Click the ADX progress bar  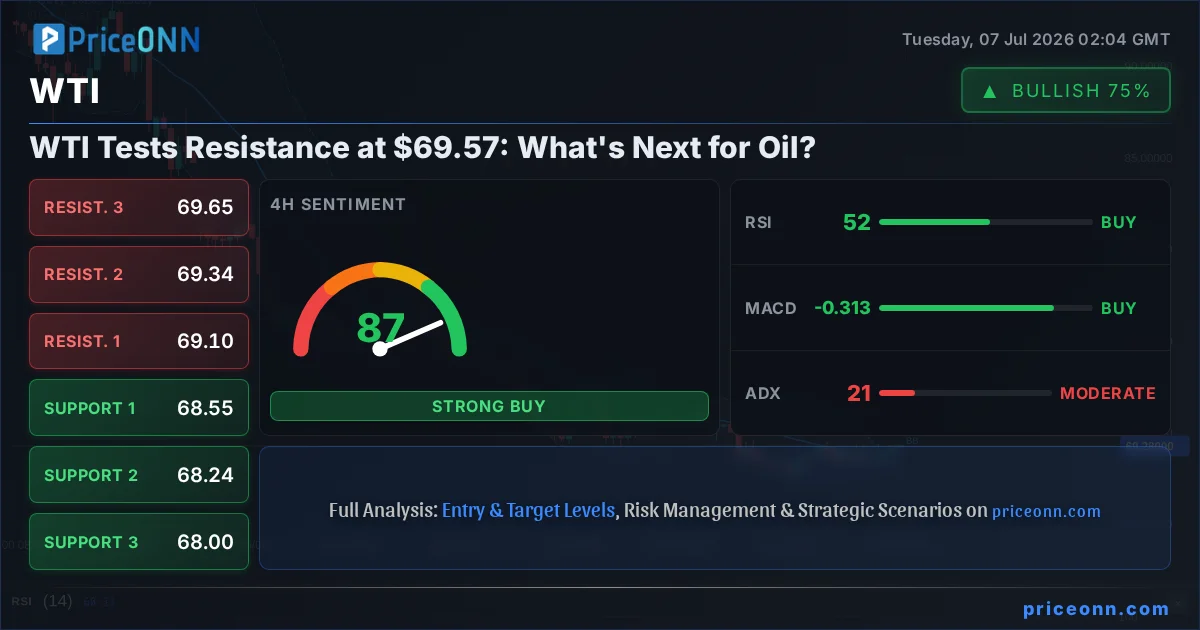tap(965, 393)
